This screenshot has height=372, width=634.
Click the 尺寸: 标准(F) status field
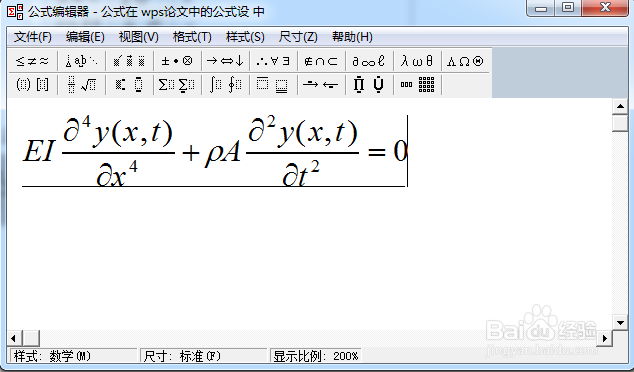pyautogui.click(x=205, y=356)
